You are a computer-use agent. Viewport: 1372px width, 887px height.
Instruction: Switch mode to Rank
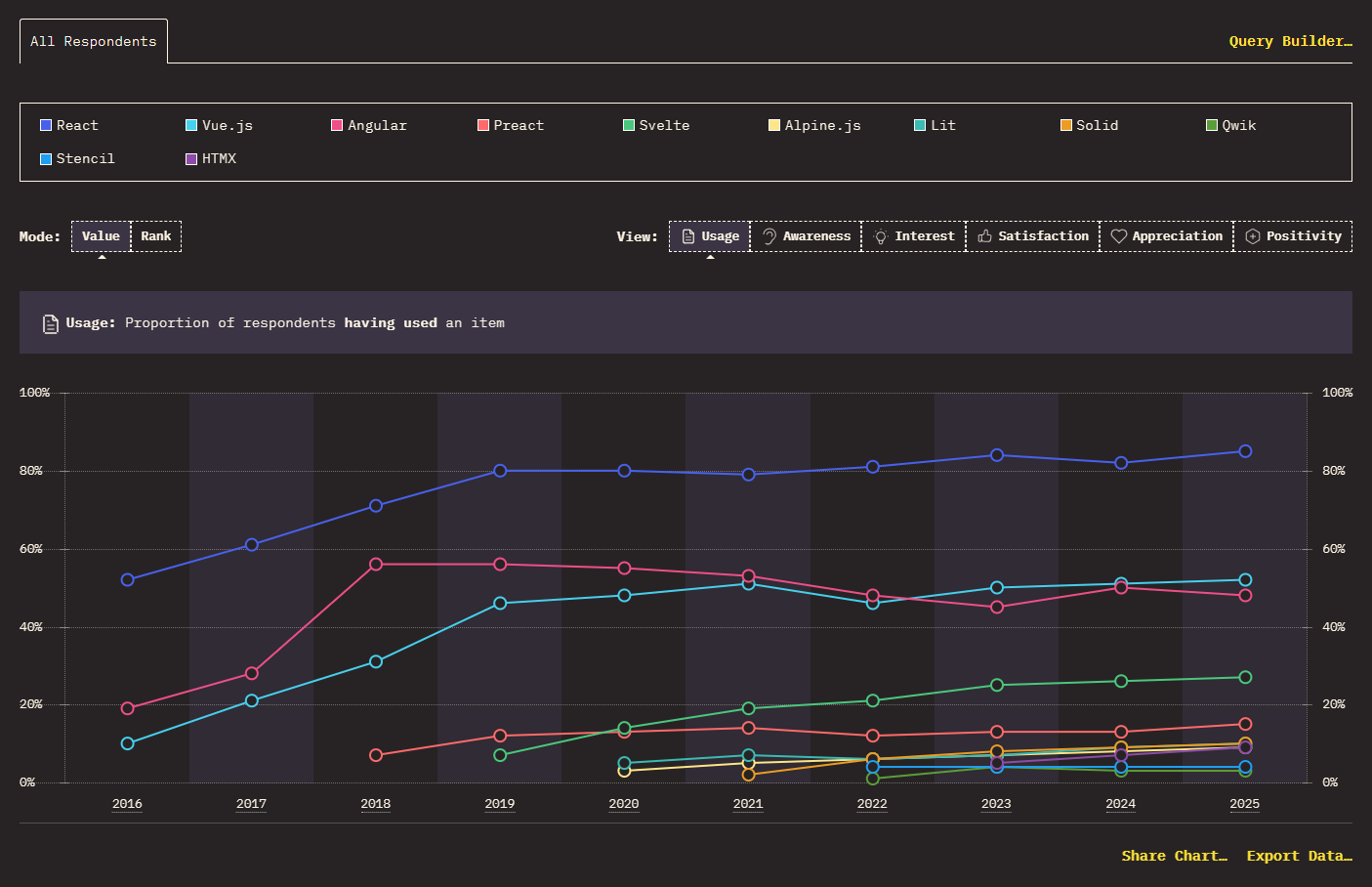pos(156,236)
